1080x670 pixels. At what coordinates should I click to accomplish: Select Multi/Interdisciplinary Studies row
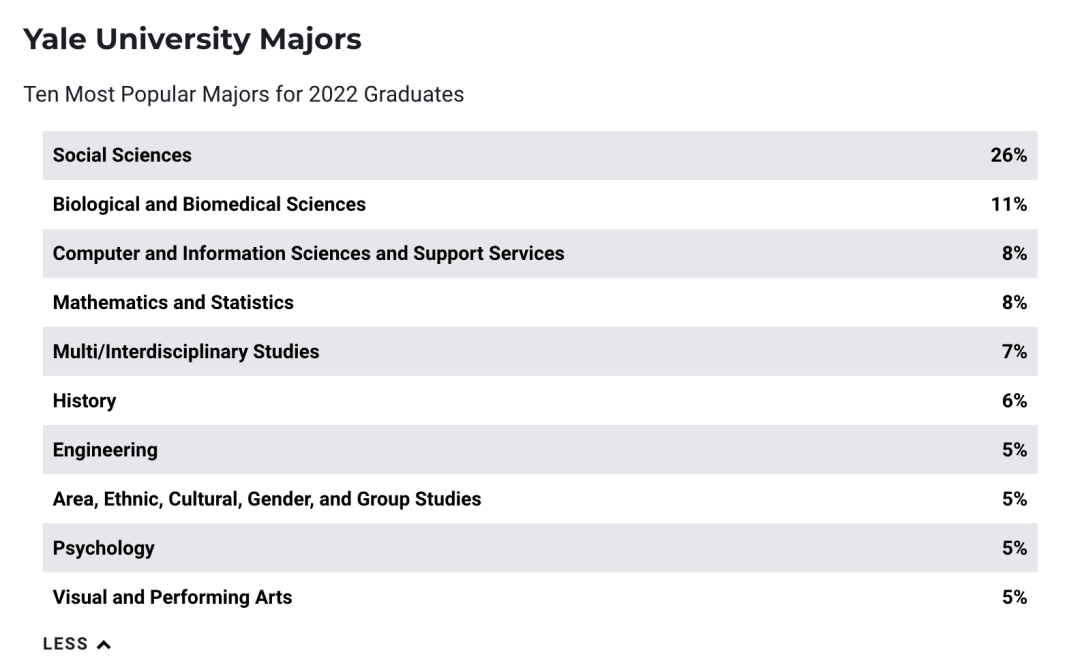pyautogui.click(x=540, y=351)
